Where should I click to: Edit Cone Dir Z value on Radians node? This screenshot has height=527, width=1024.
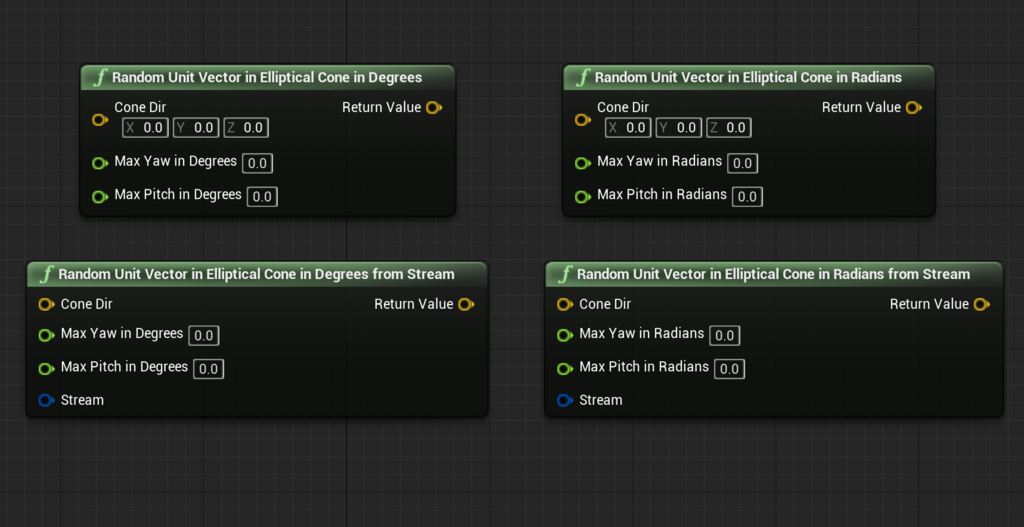(x=729, y=128)
